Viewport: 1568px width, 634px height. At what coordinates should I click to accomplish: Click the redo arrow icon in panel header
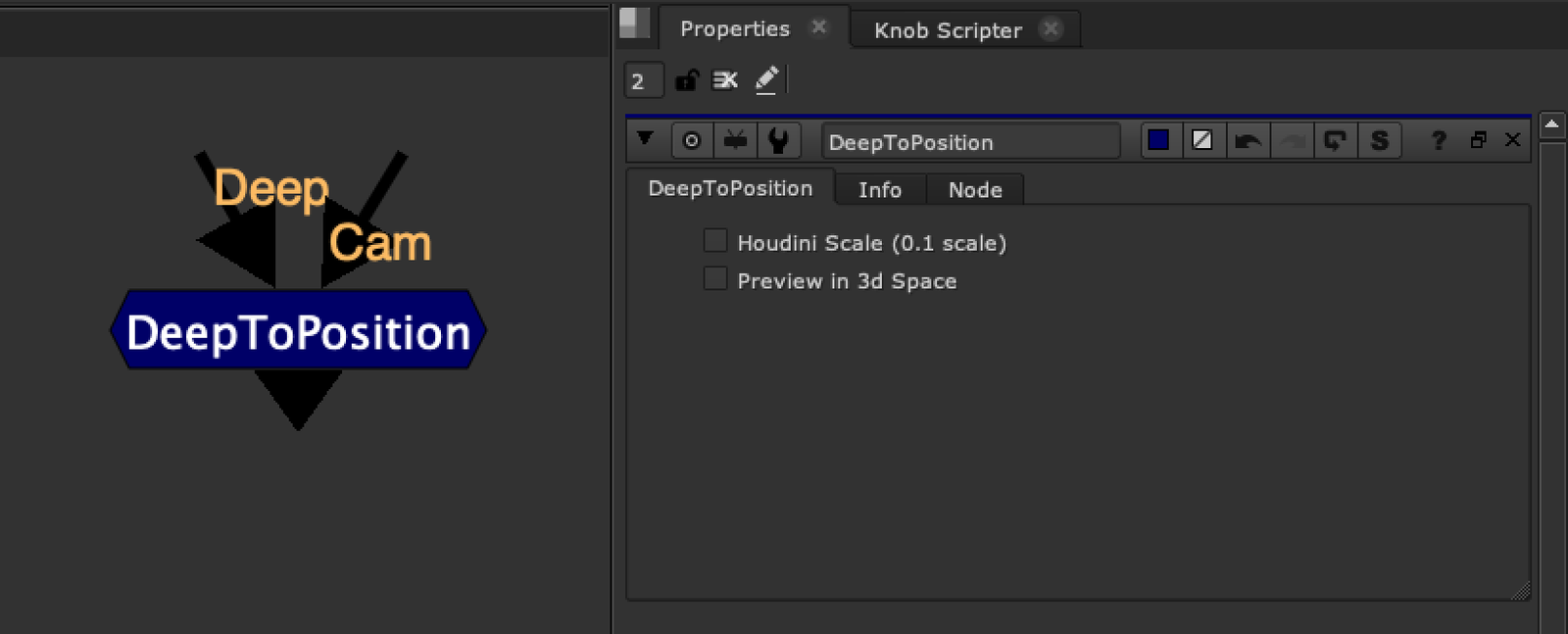tap(1293, 141)
